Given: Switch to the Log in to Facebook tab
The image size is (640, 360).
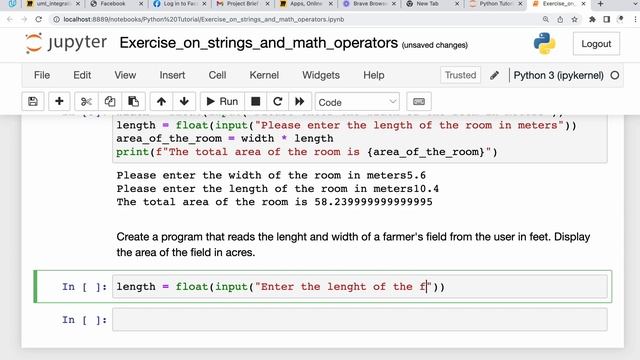Looking at the screenshot, I should coord(180,4).
